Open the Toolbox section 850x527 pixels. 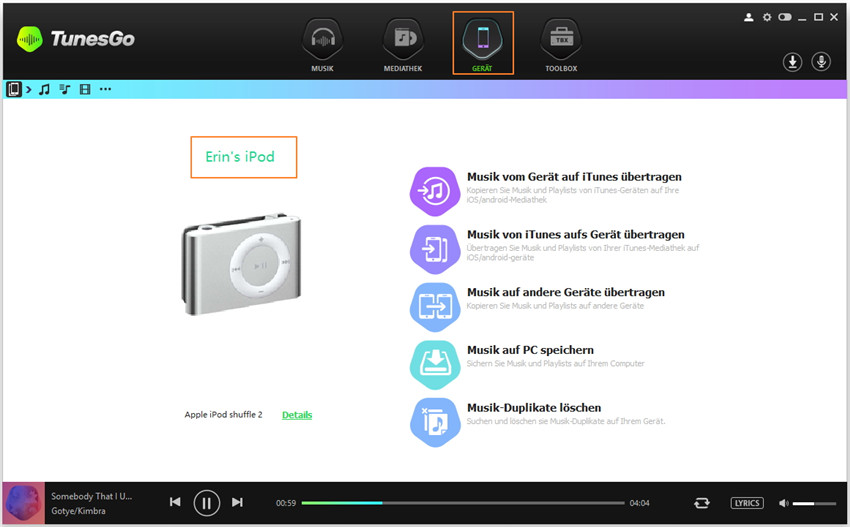(561, 45)
